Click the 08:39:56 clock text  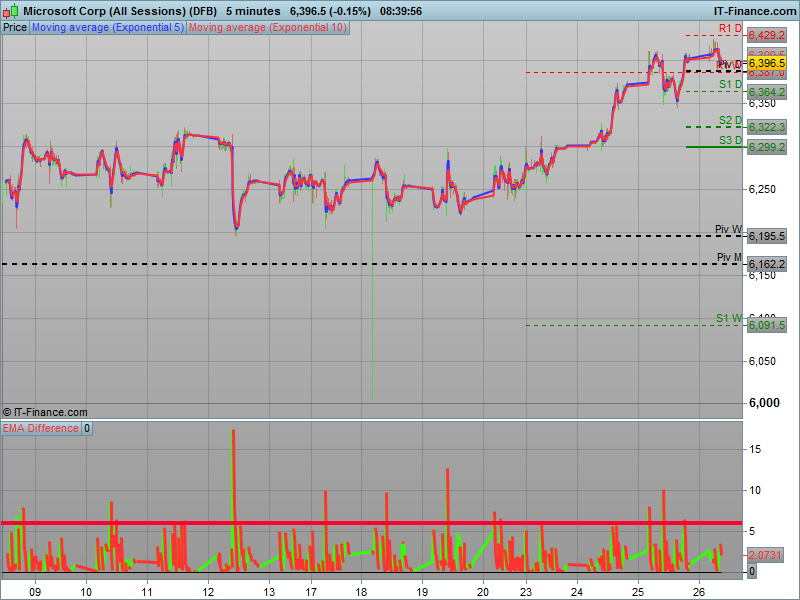tap(401, 11)
